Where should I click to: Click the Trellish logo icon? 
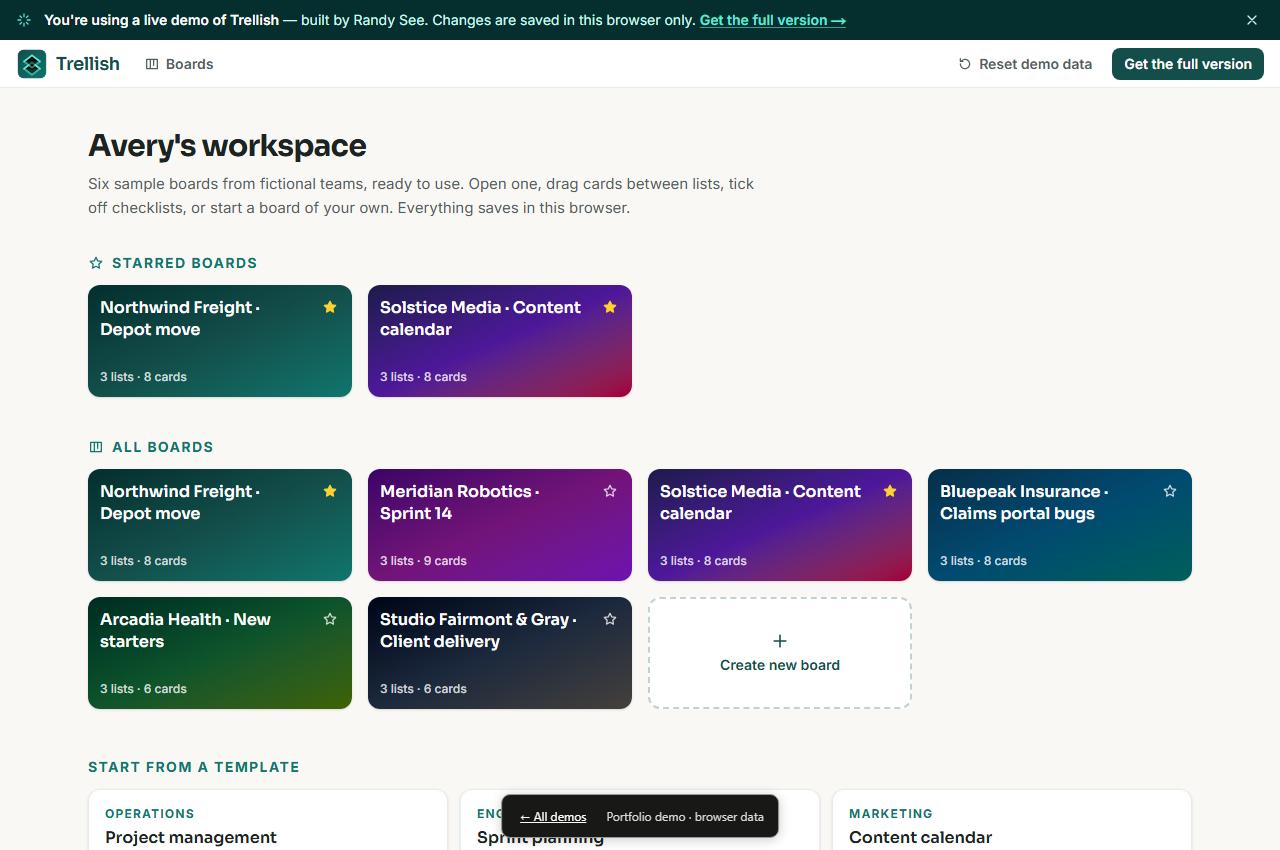tap(32, 64)
